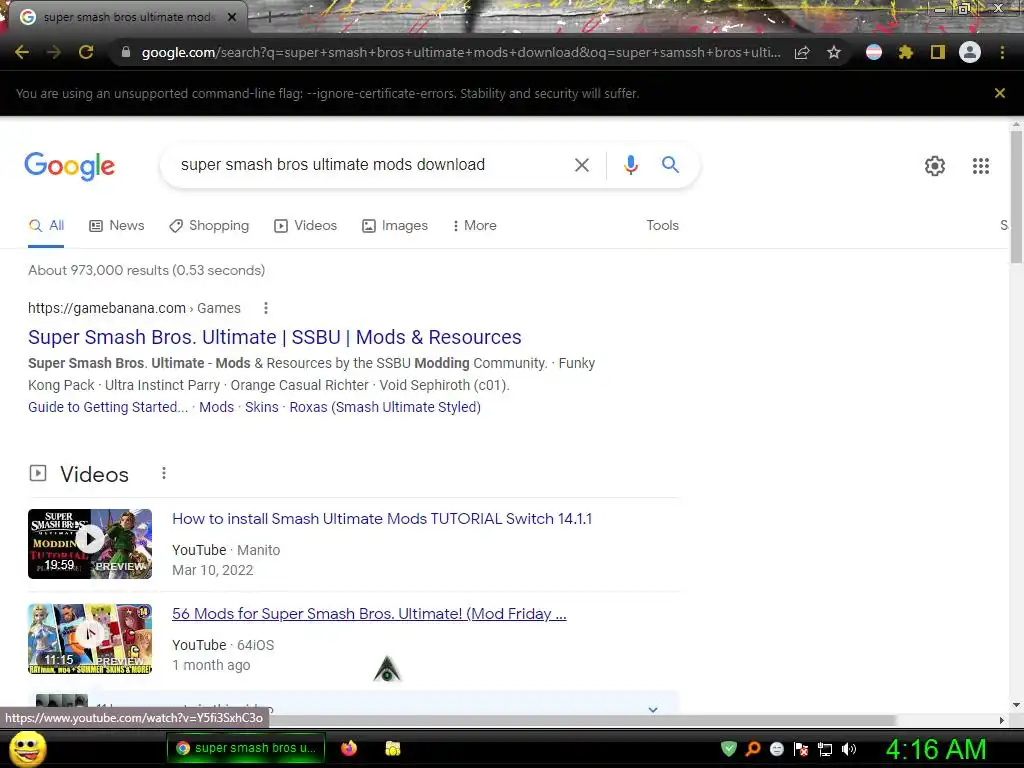The width and height of the screenshot is (1024, 768).
Task: Click the About 973,000 results text
Action: click(146, 270)
